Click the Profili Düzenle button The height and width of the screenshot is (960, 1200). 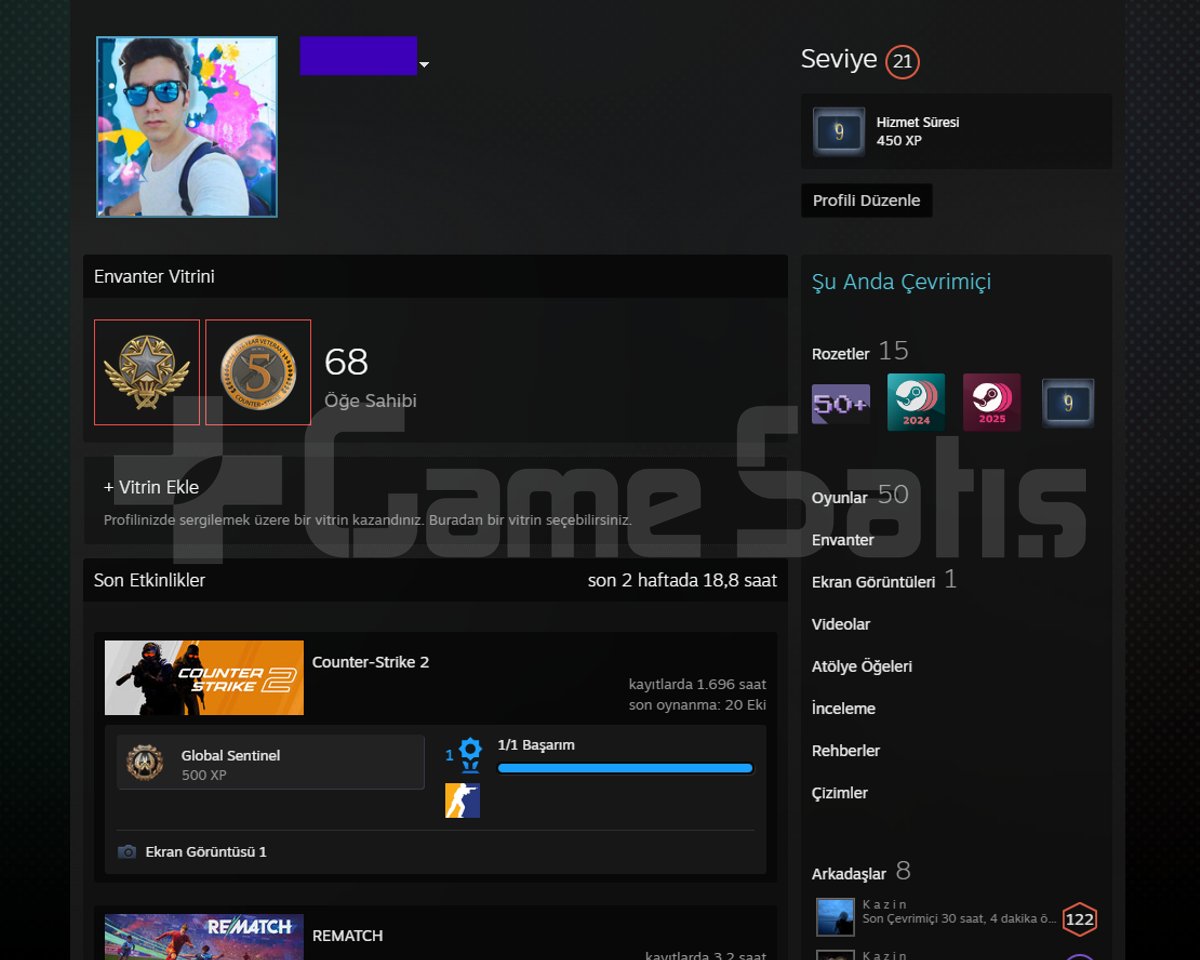pos(866,201)
